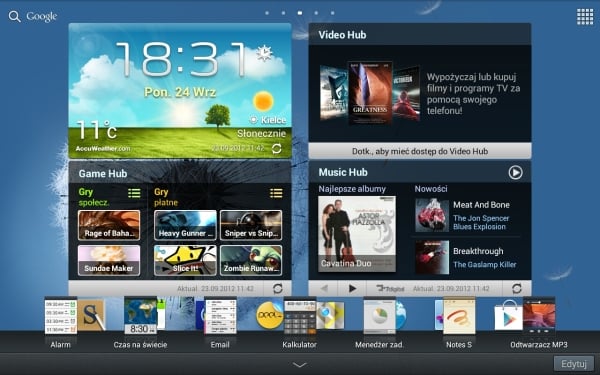Switch to the second home screen page dot
The image size is (600, 375).
(283, 13)
